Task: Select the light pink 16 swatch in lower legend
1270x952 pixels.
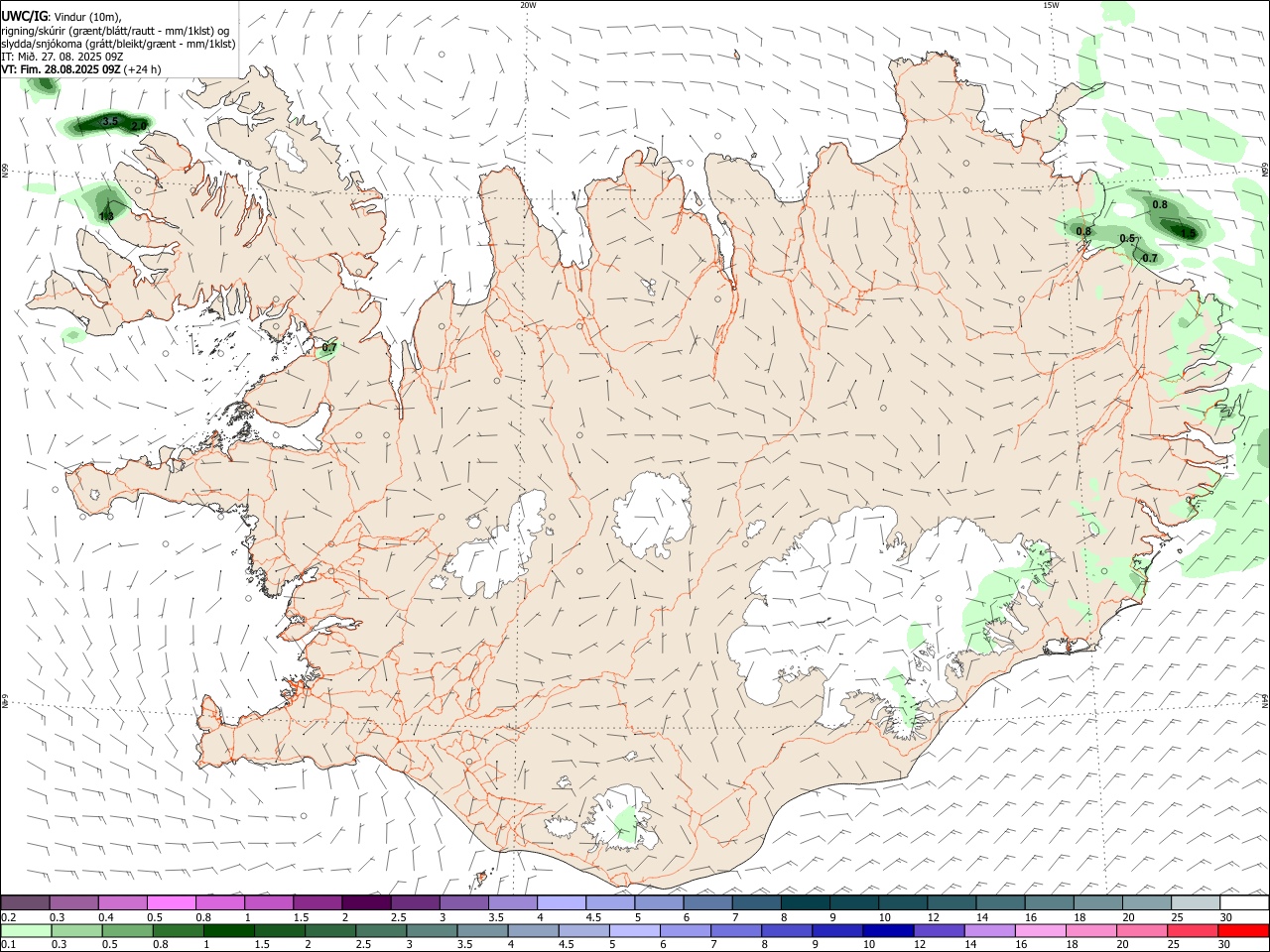Action: coord(1039,930)
